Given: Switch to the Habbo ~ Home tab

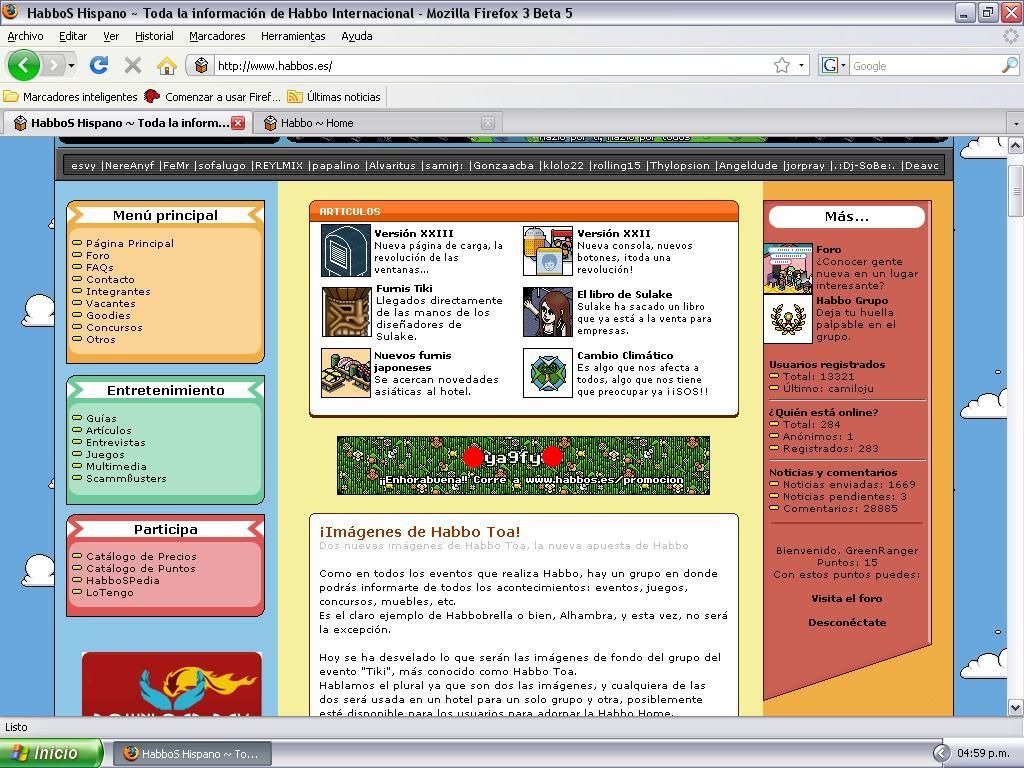Looking at the screenshot, I should click(x=317, y=123).
